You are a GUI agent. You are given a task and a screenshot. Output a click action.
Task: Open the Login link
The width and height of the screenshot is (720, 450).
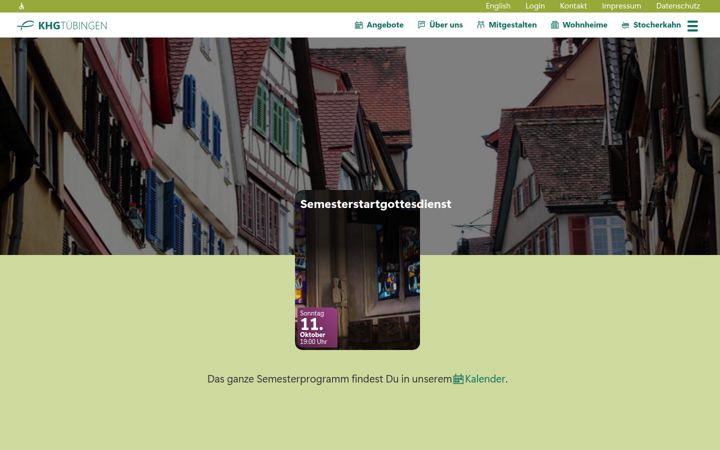(x=535, y=6)
